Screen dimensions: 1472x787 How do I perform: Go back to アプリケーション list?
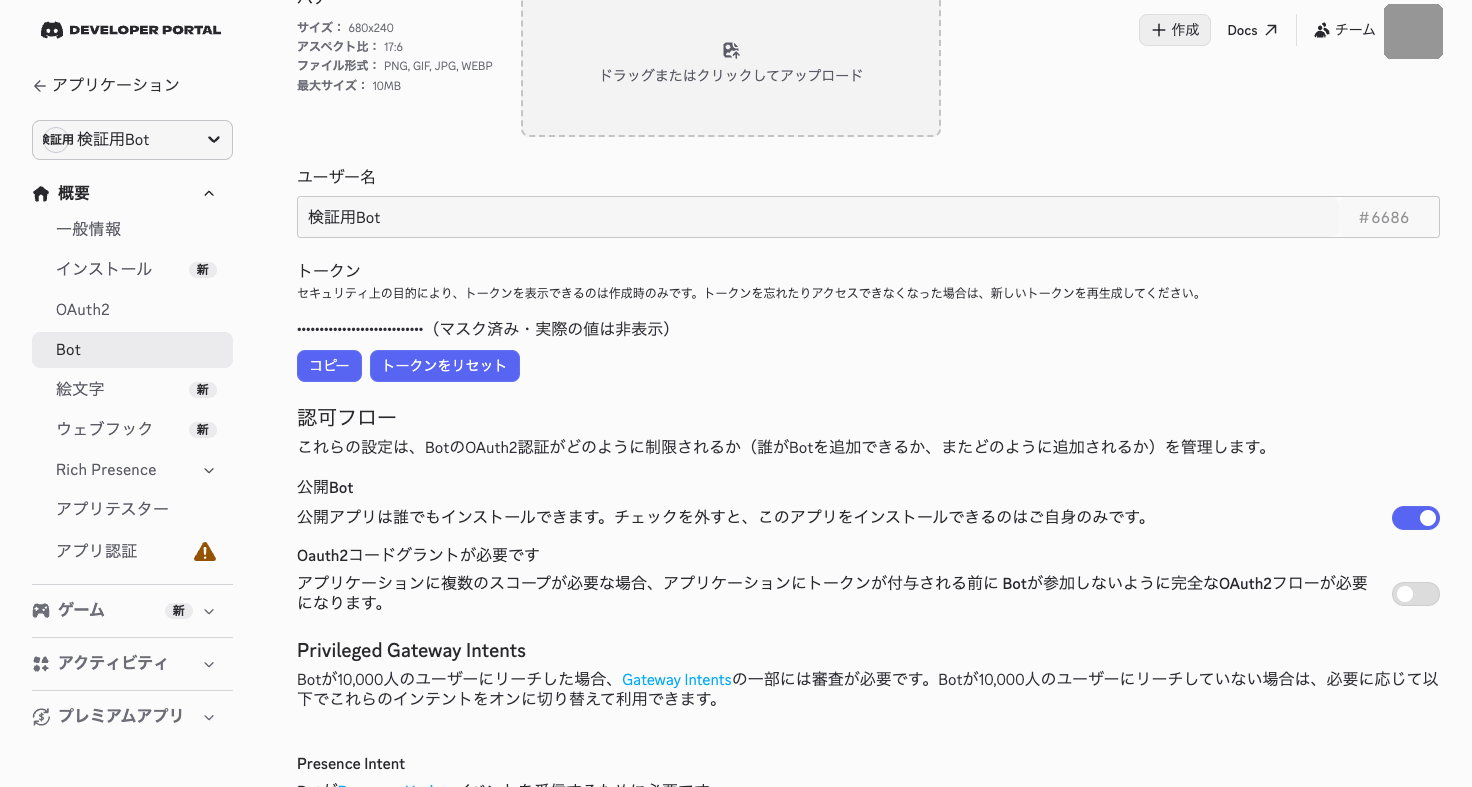[x=106, y=85]
